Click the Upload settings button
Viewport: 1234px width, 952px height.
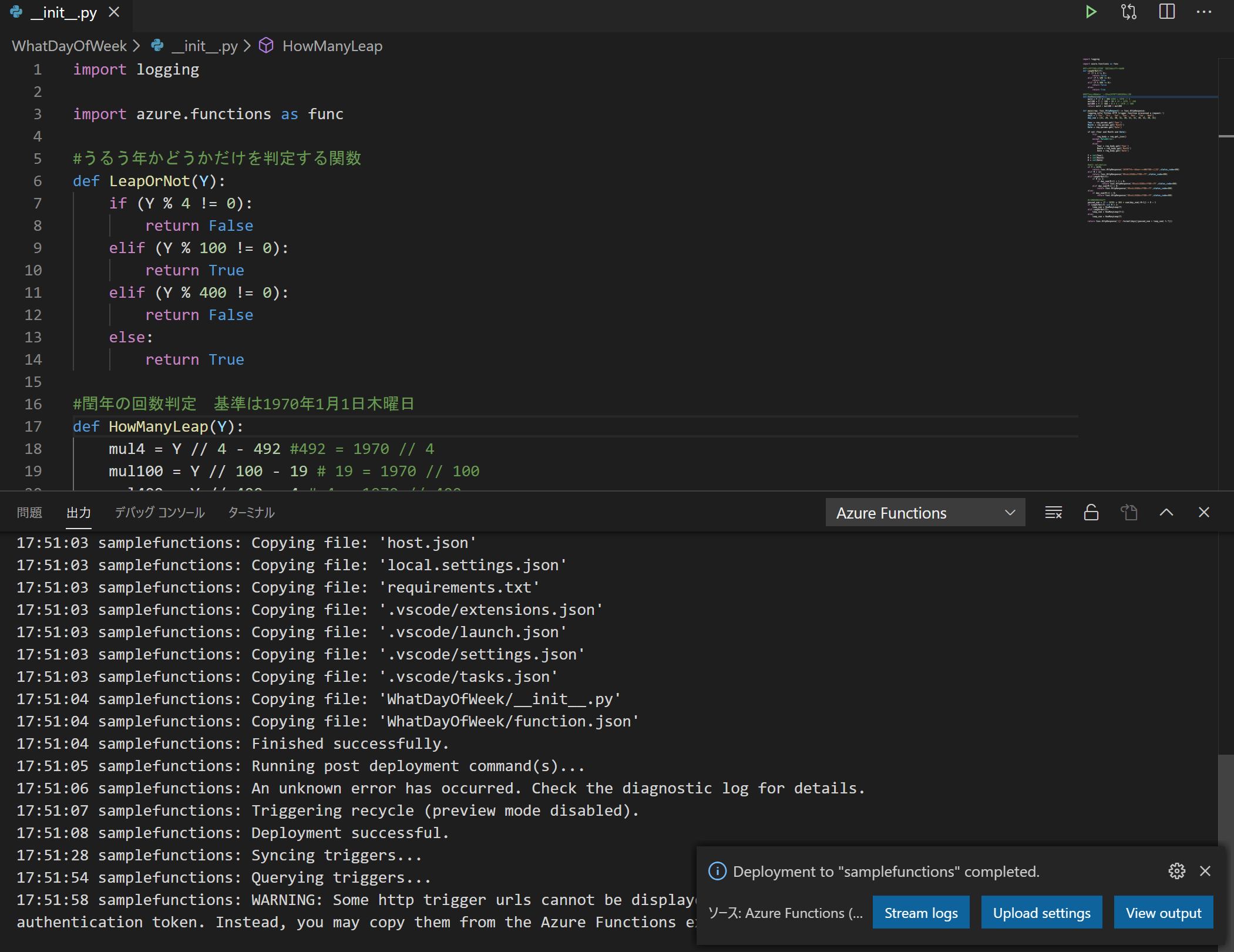tap(1041, 913)
